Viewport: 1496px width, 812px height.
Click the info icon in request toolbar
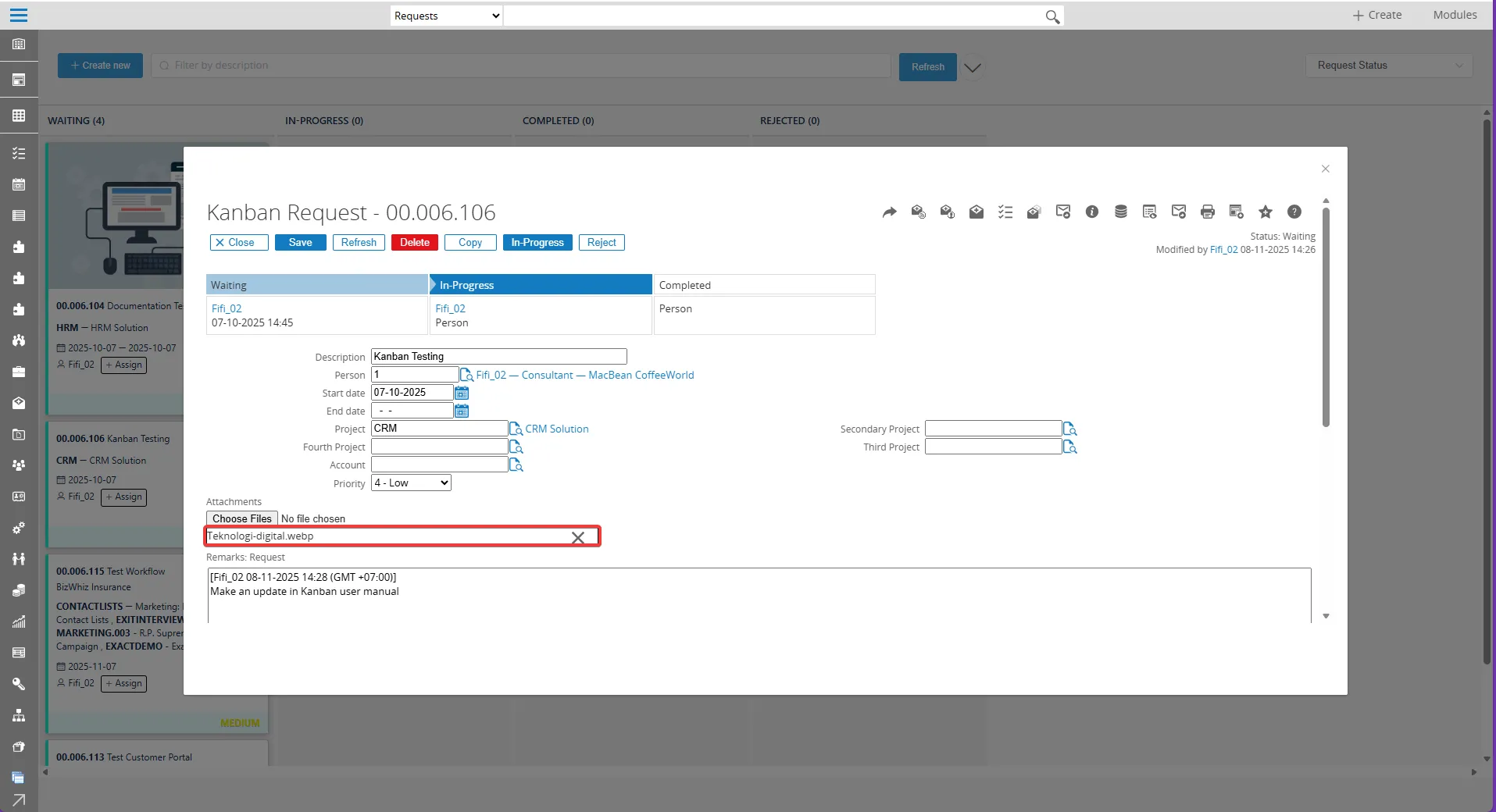tap(1092, 212)
